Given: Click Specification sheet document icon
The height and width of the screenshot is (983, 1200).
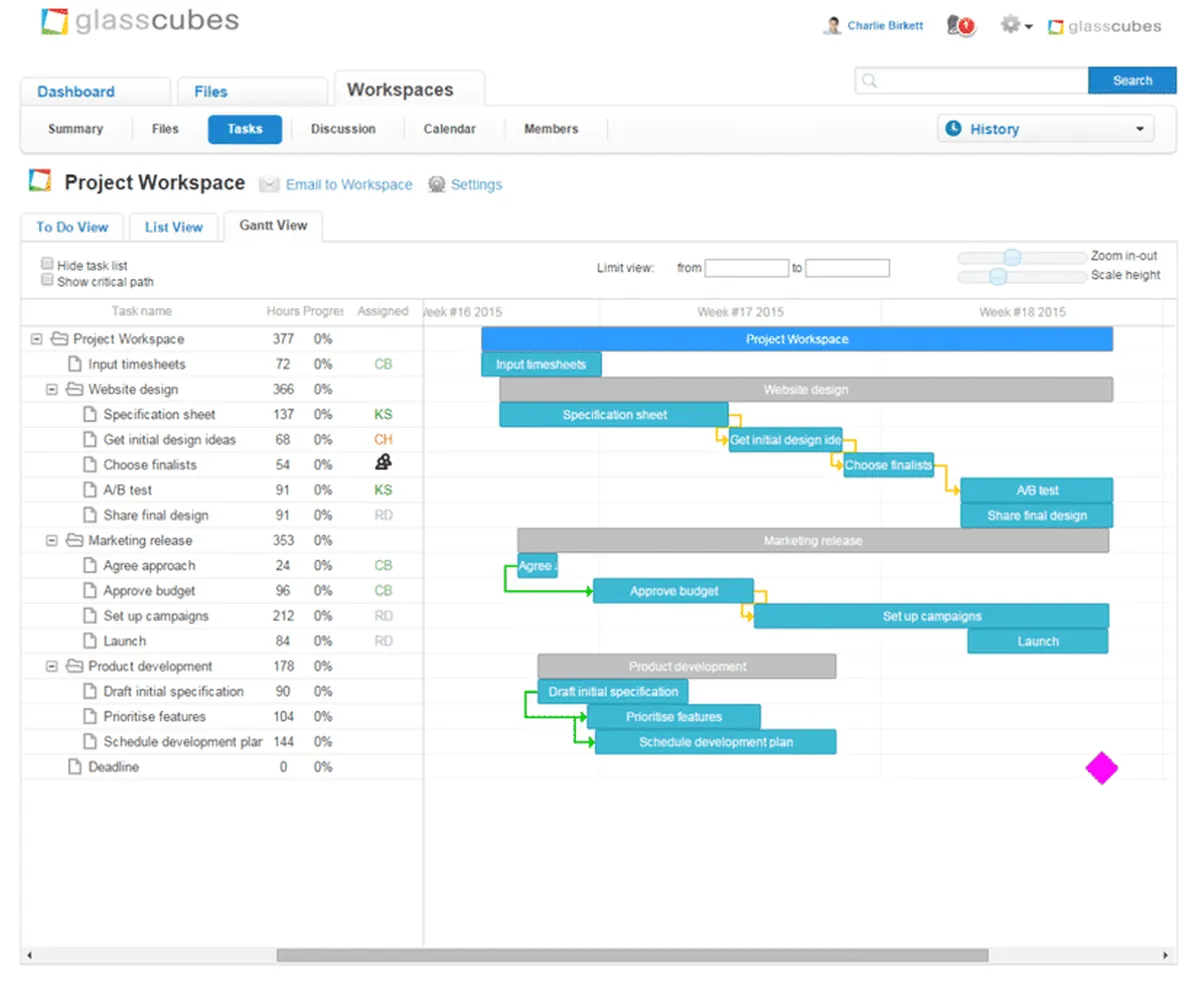Looking at the screenshot, I should coord(89,414).
